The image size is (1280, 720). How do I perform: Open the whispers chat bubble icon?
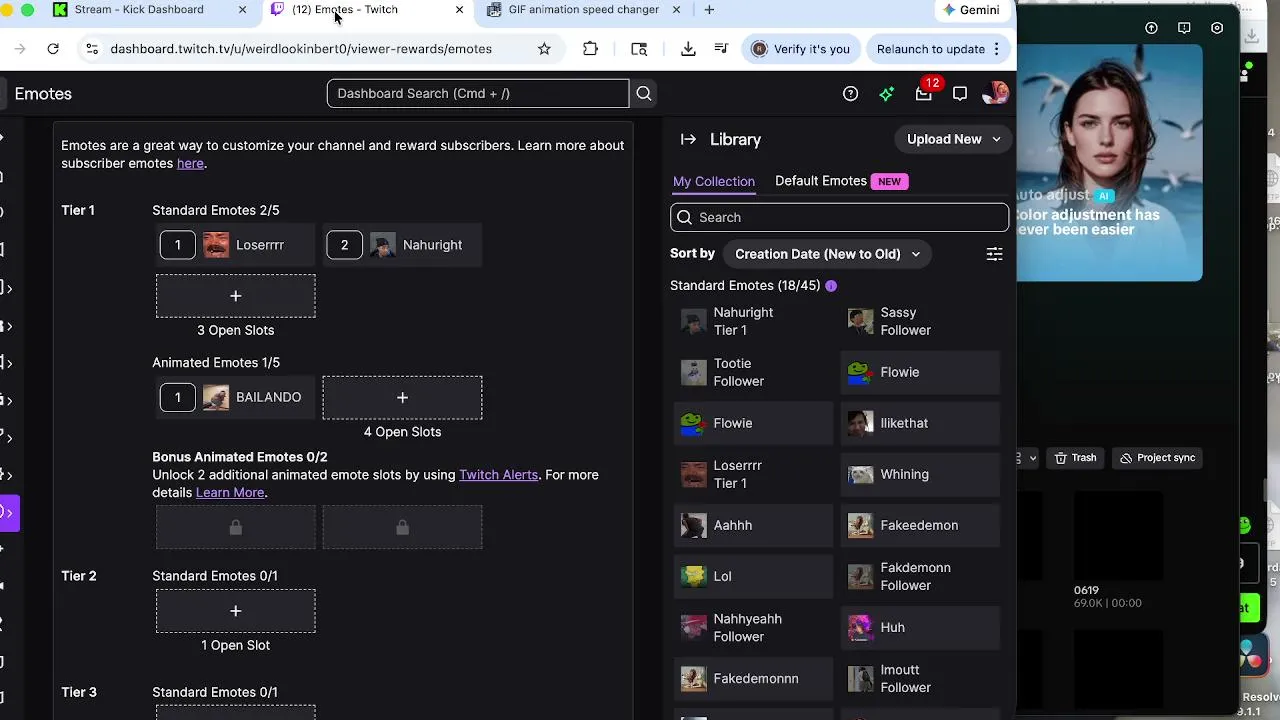click(960, 94)
